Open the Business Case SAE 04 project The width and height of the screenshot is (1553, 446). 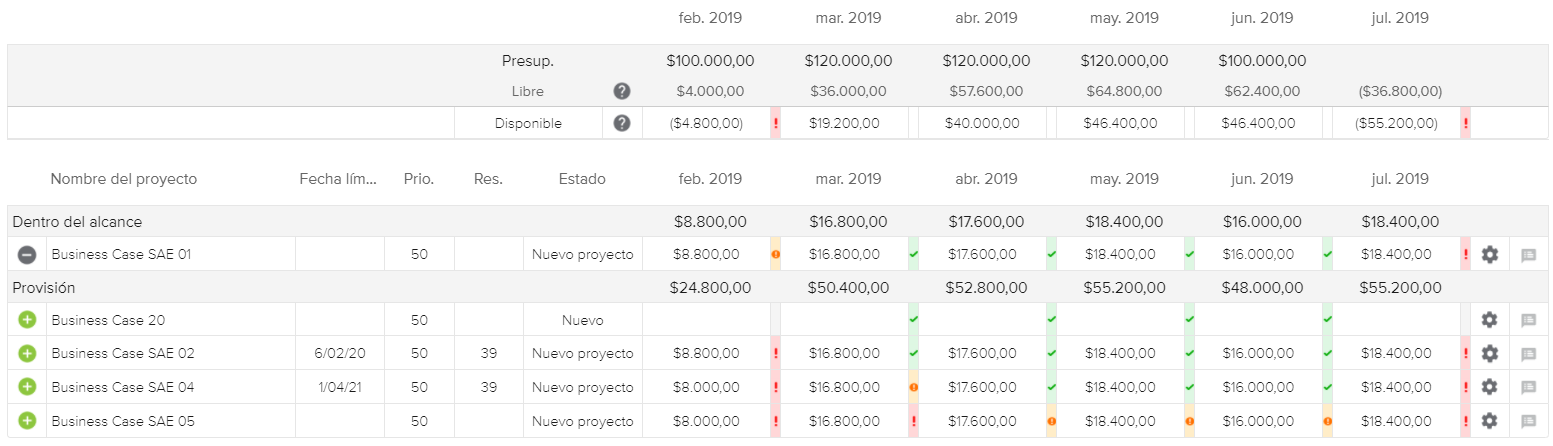point(123,387)
